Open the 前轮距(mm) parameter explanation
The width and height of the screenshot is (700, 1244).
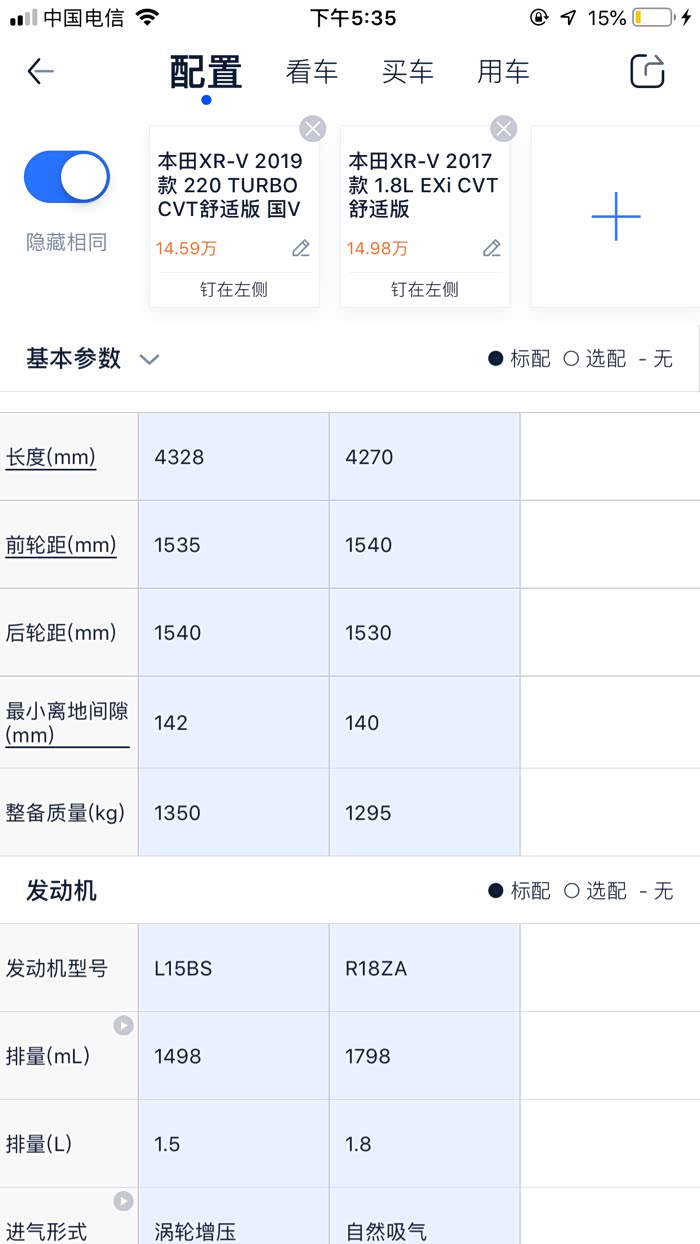(61, 545)
